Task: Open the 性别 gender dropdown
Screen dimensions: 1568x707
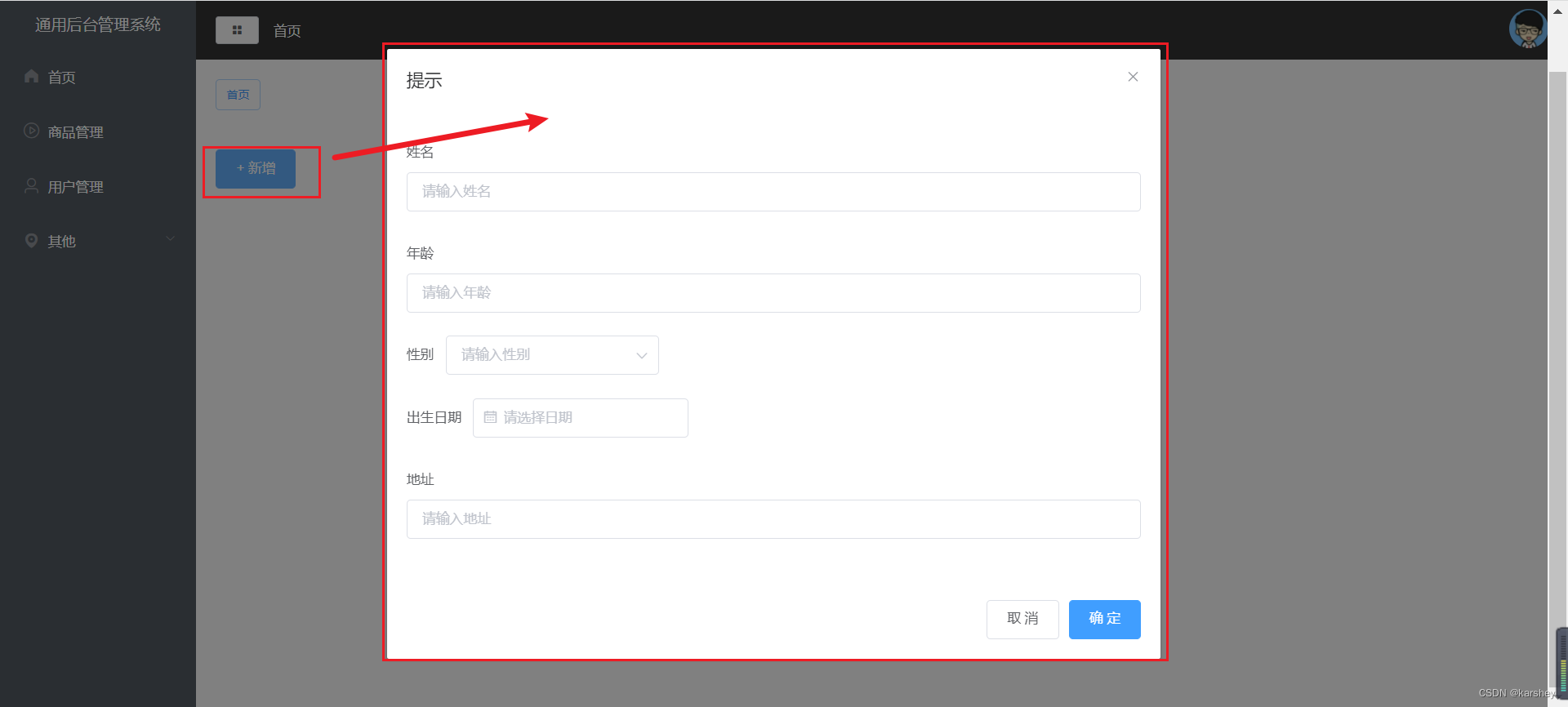Action: click(x=552, y=355)
